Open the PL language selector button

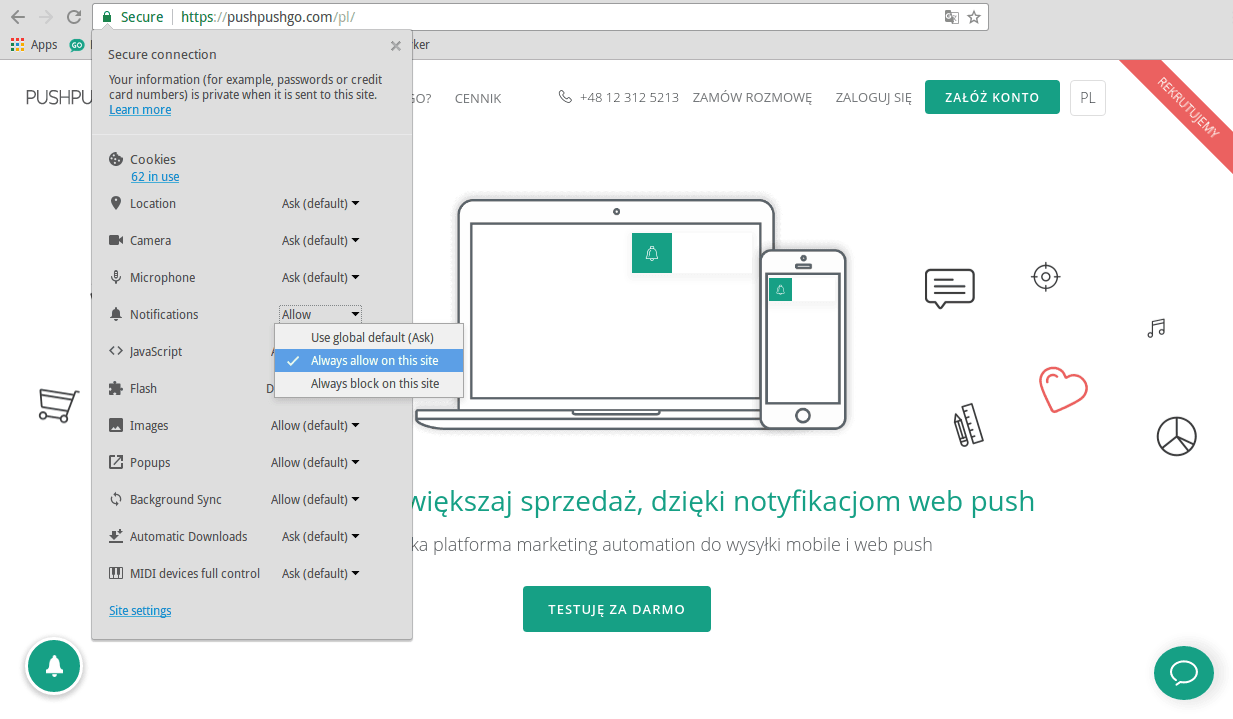[x=1088, y=98]
